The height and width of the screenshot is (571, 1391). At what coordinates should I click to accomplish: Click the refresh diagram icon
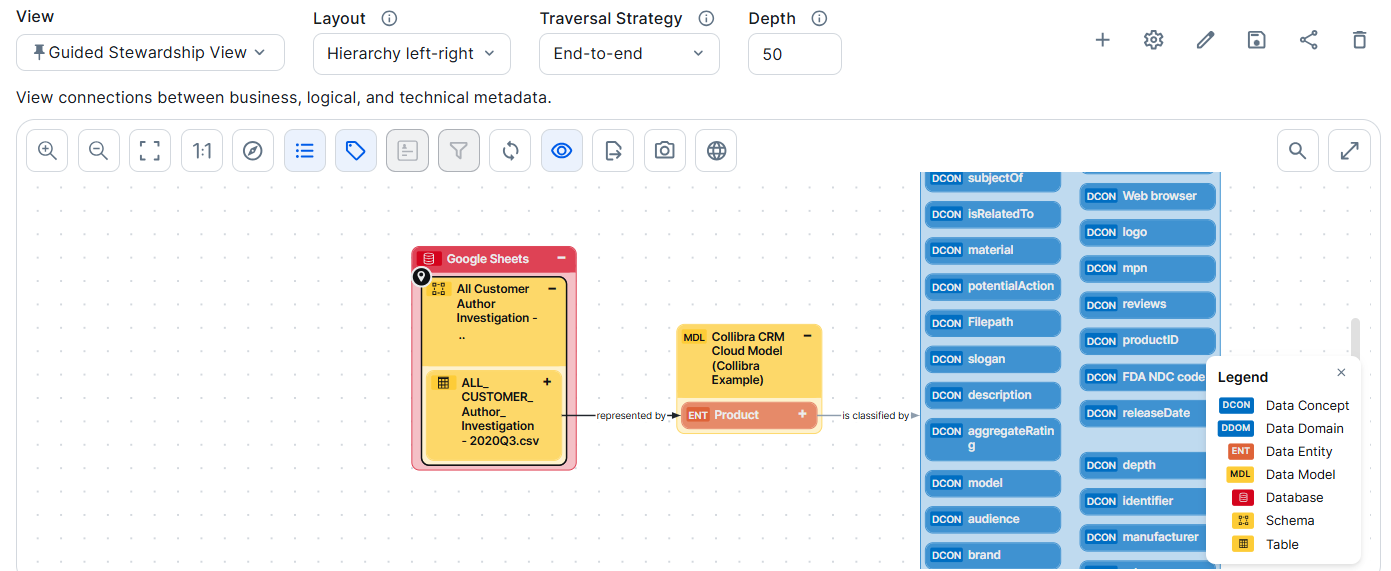coord(510,151)
